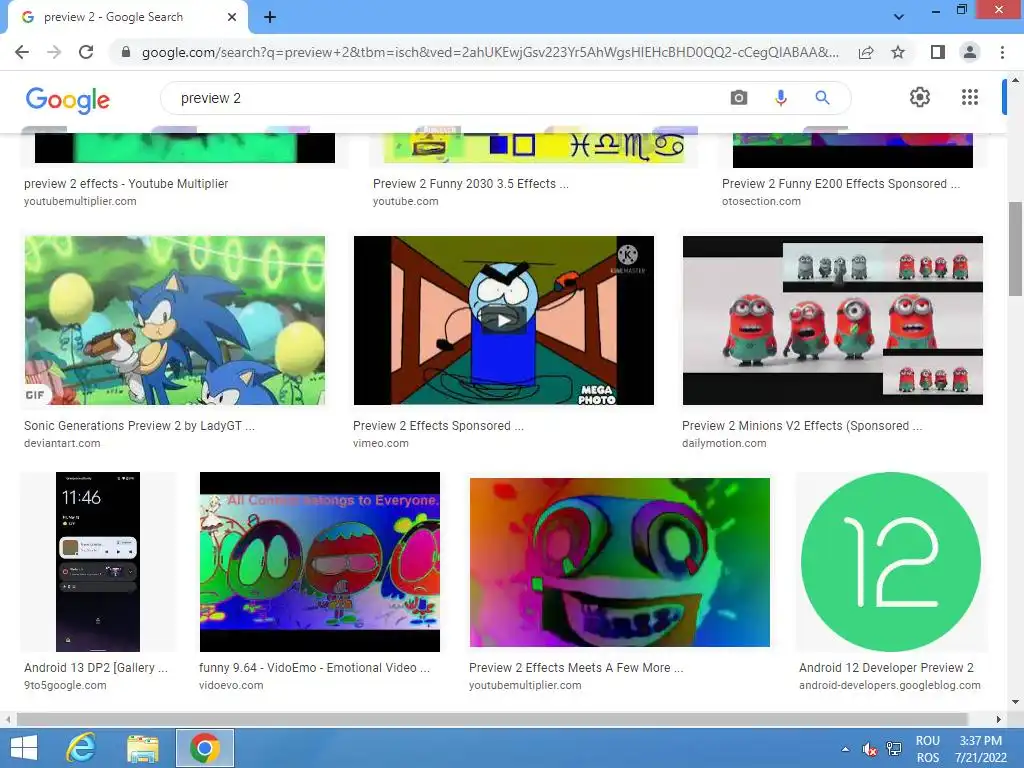Go back to the previous page
Screen dimensions: 1024x768
pyautogui.click(x=22, y=52)
